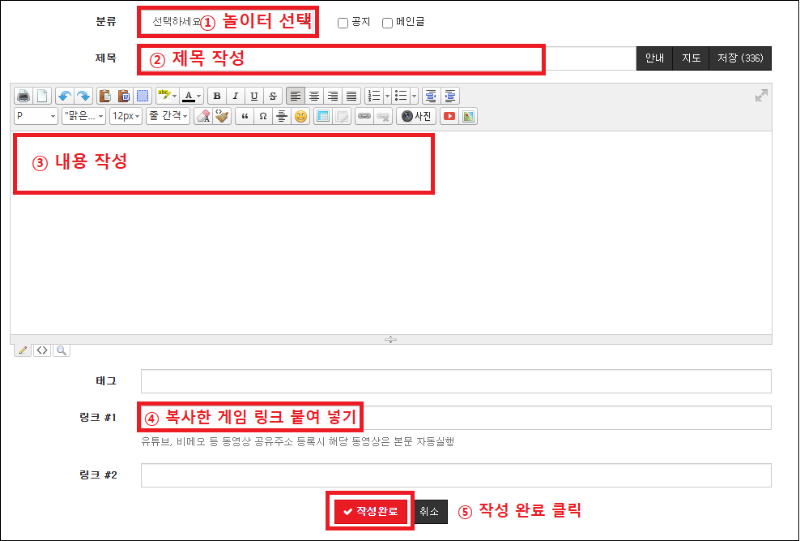800x541 pixels.
Task: Insert a YouTube video via the red icon
Action: (x=449, y=116)
